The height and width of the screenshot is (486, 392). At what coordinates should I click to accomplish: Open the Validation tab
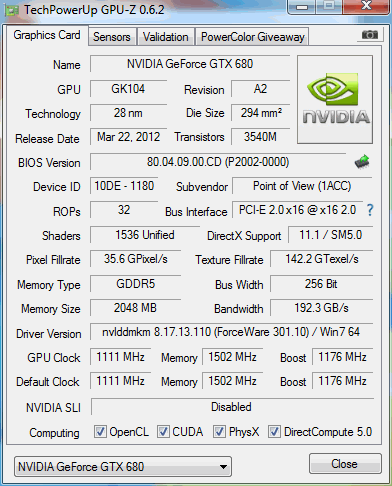[x=166, y=37]
